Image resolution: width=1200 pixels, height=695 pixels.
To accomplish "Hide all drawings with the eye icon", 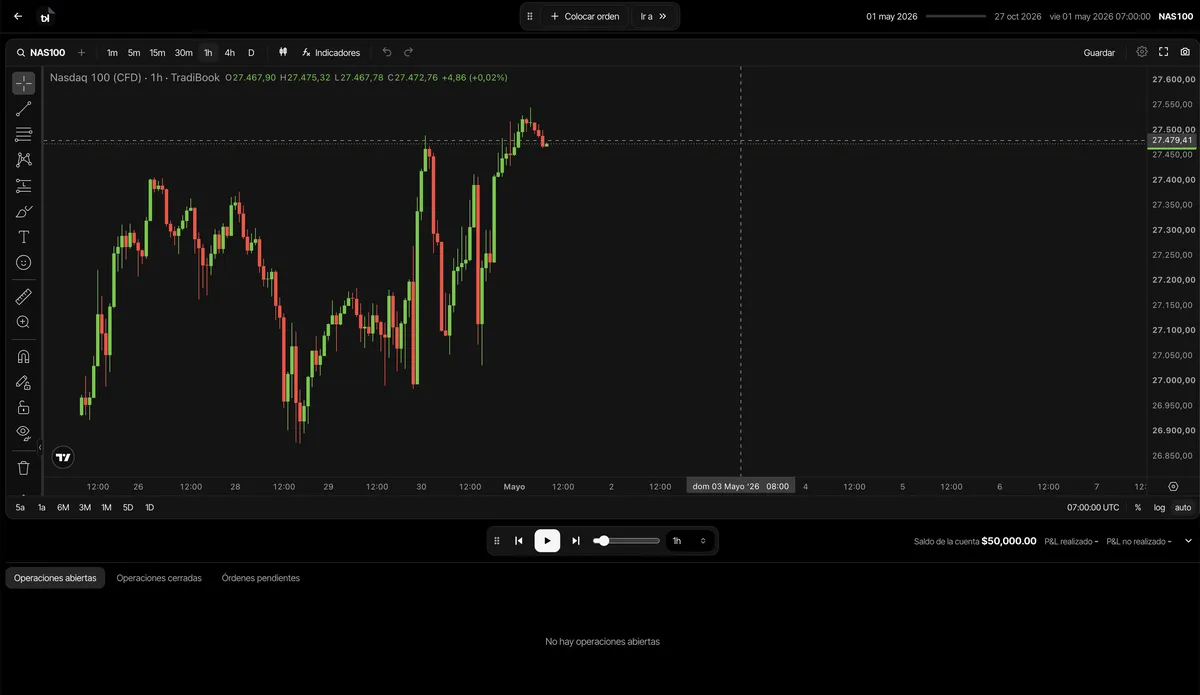I will click(24, 433).
